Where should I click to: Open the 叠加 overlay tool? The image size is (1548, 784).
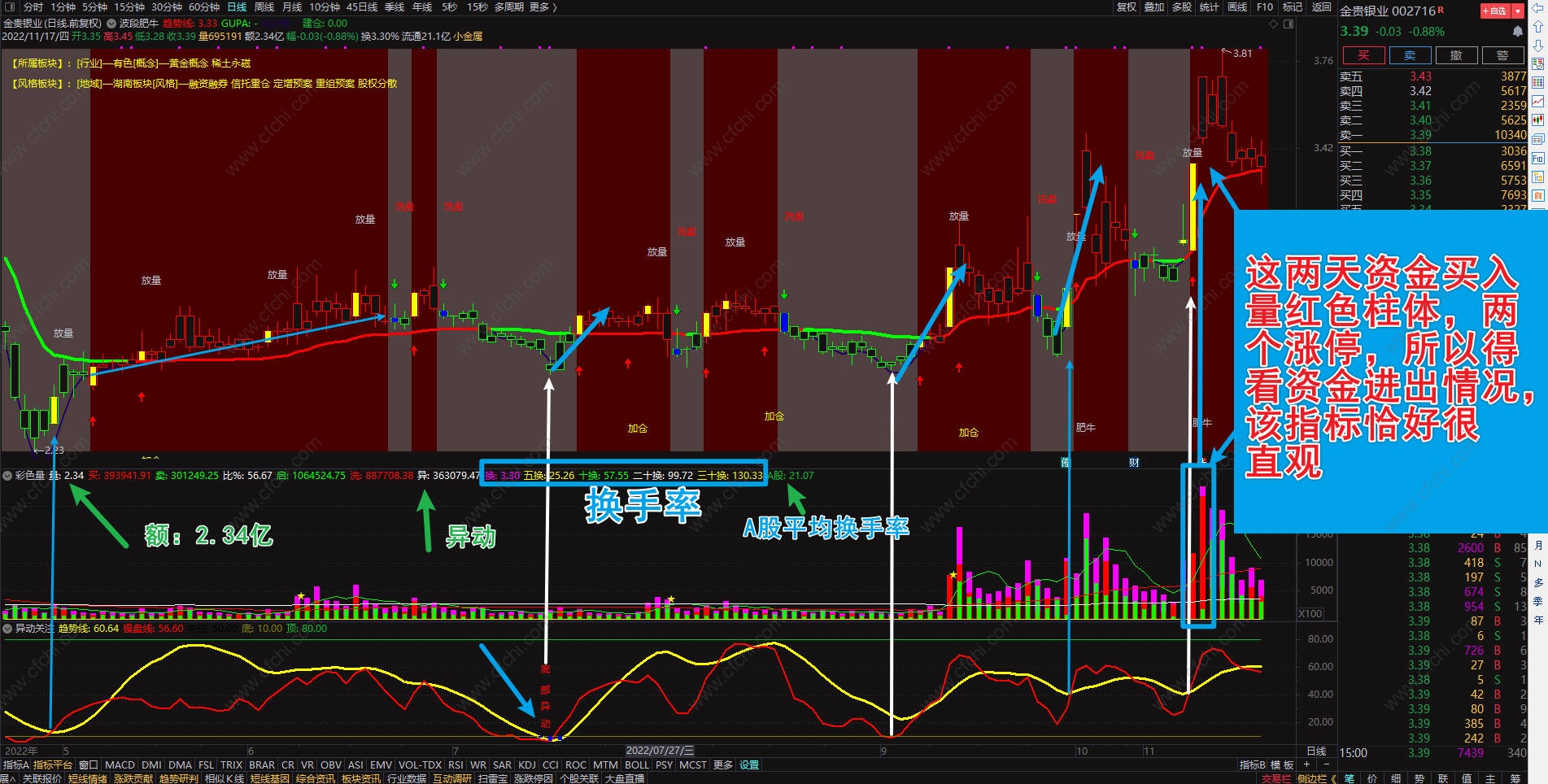coord(1154,7)
